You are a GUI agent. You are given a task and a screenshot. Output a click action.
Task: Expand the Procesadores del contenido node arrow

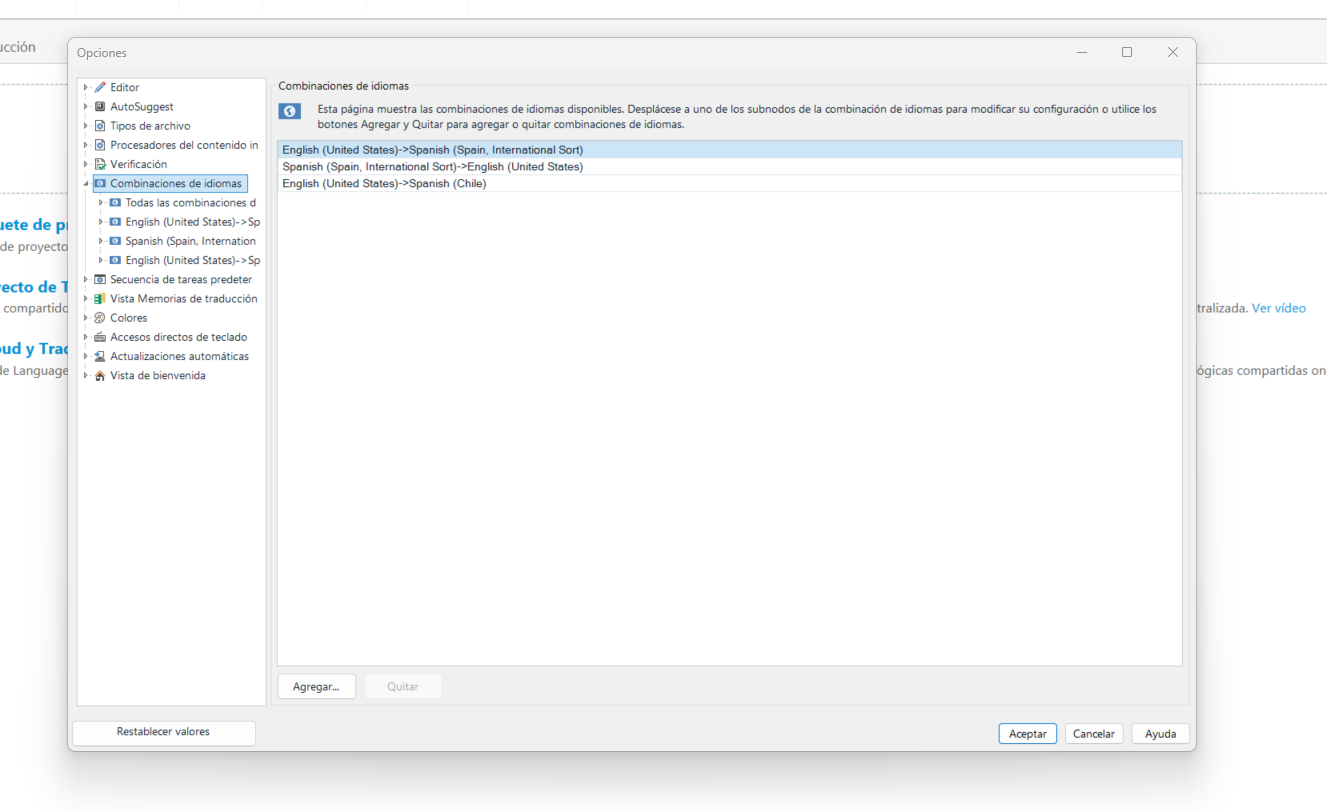pos(86,145)
